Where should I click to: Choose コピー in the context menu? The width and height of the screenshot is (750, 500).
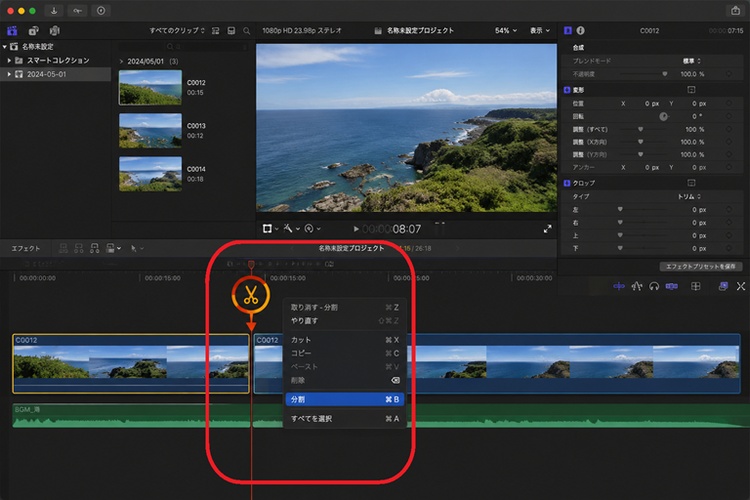tap(344, 353)
